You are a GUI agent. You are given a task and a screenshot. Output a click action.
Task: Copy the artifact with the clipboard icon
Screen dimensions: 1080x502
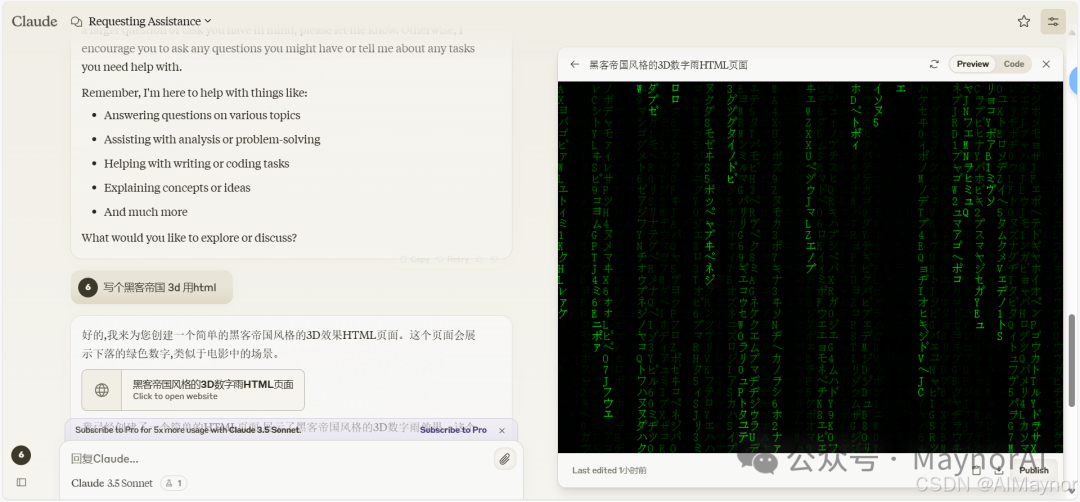point(976,470)
